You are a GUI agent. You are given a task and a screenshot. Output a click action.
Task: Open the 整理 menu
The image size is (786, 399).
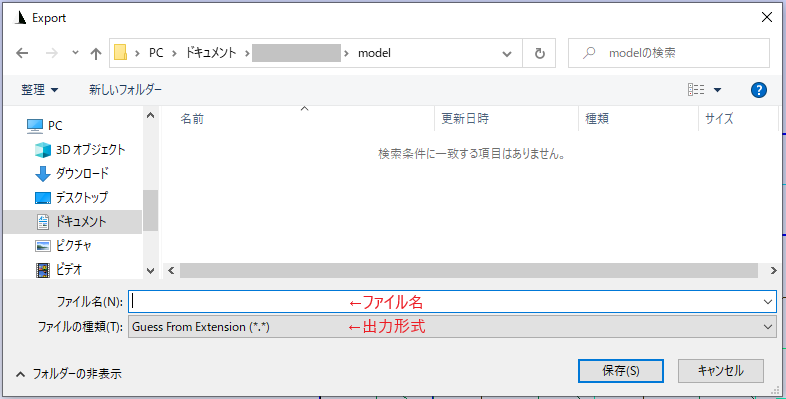40,90
